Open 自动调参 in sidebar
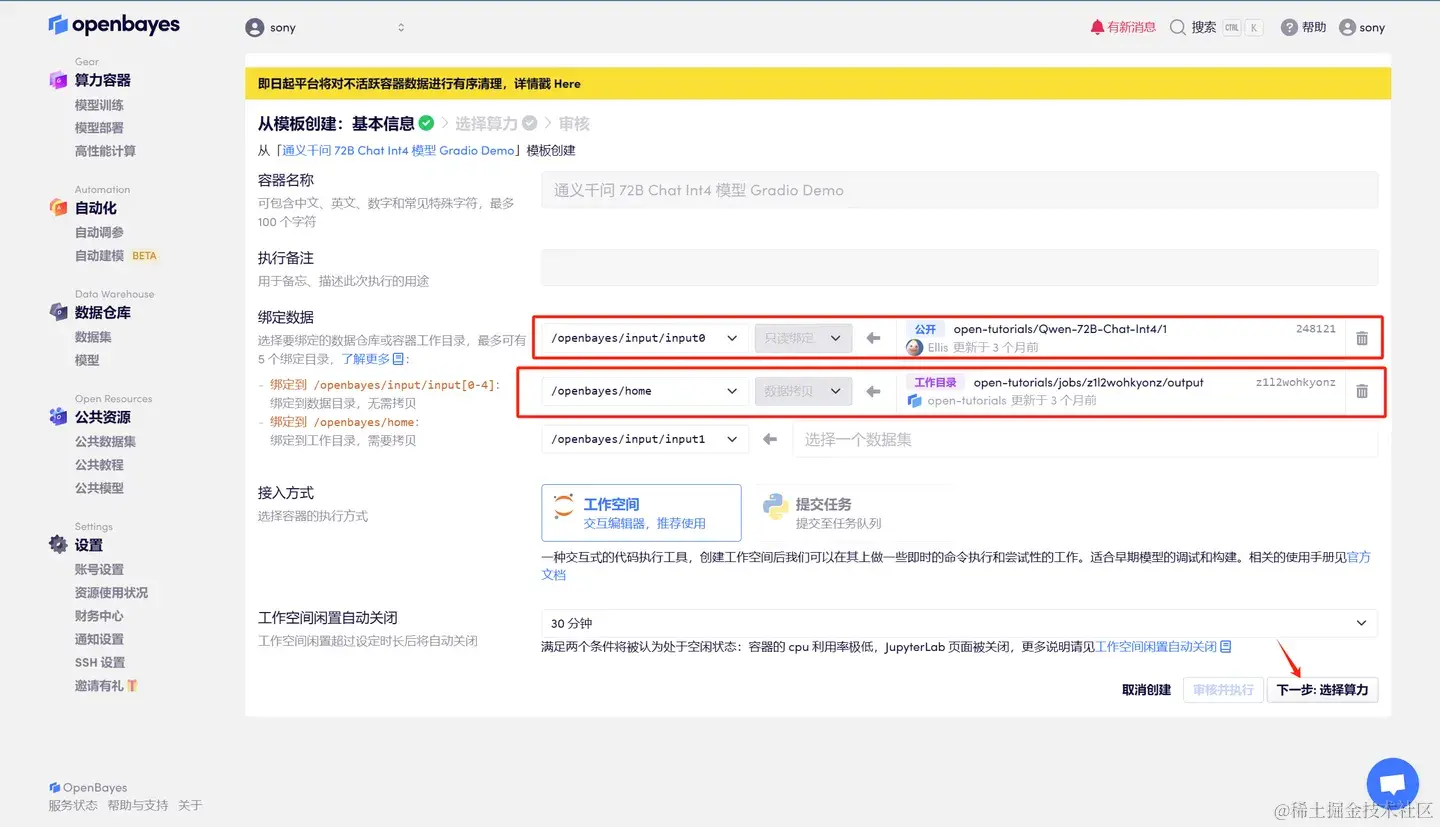 99,232
